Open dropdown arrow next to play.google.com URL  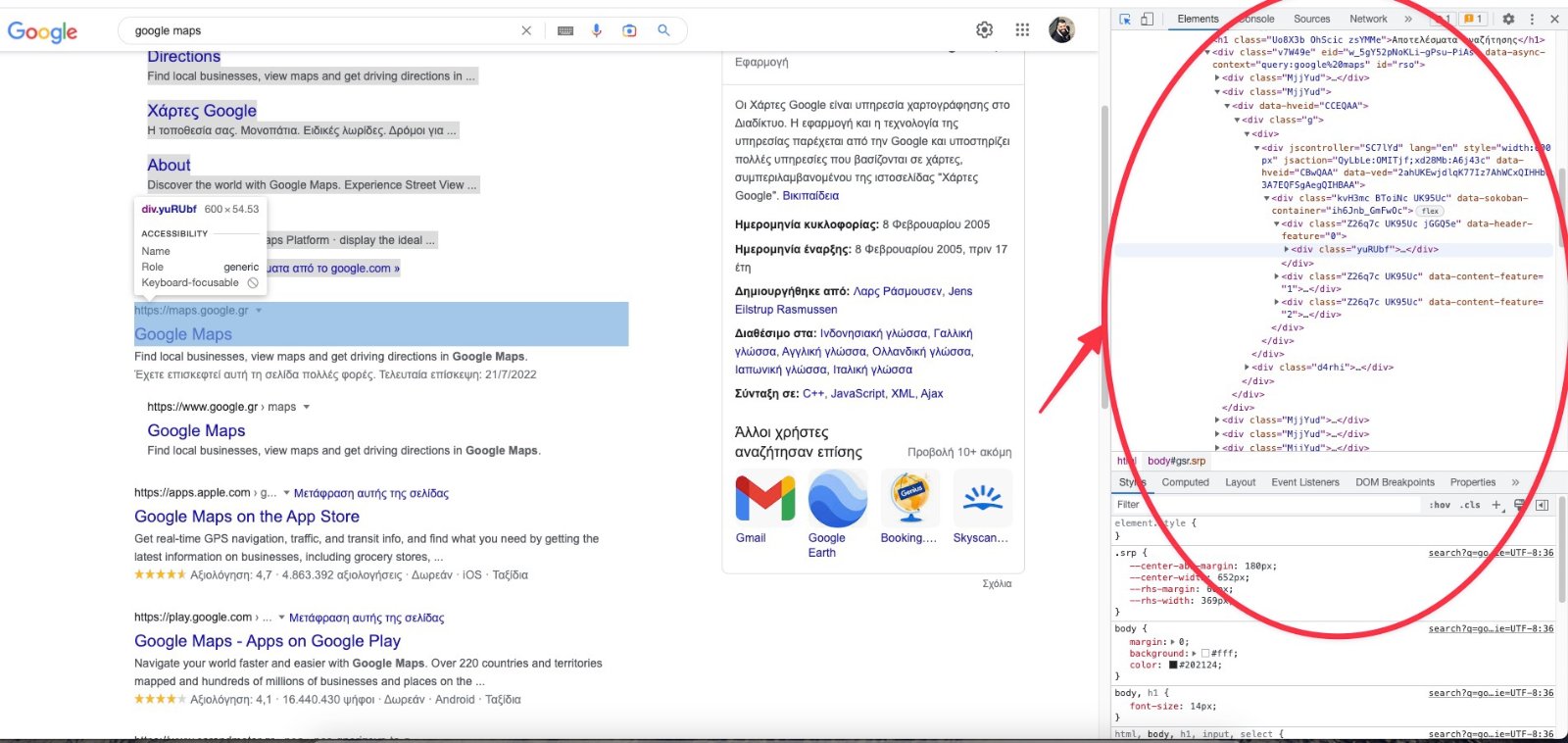[281, 618]
